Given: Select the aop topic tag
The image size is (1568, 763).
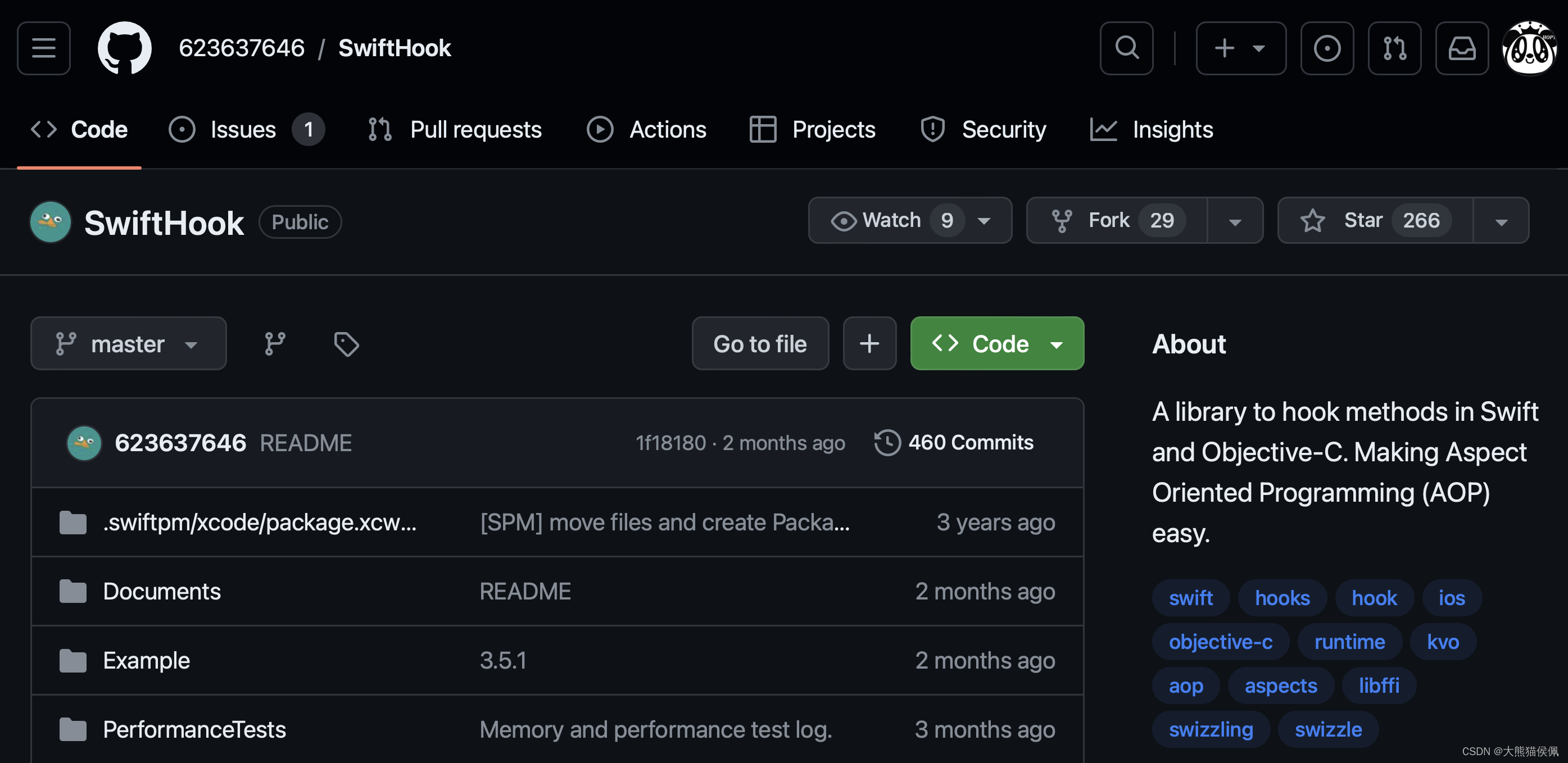Looking at the screenshot, I should point(1186,685).
